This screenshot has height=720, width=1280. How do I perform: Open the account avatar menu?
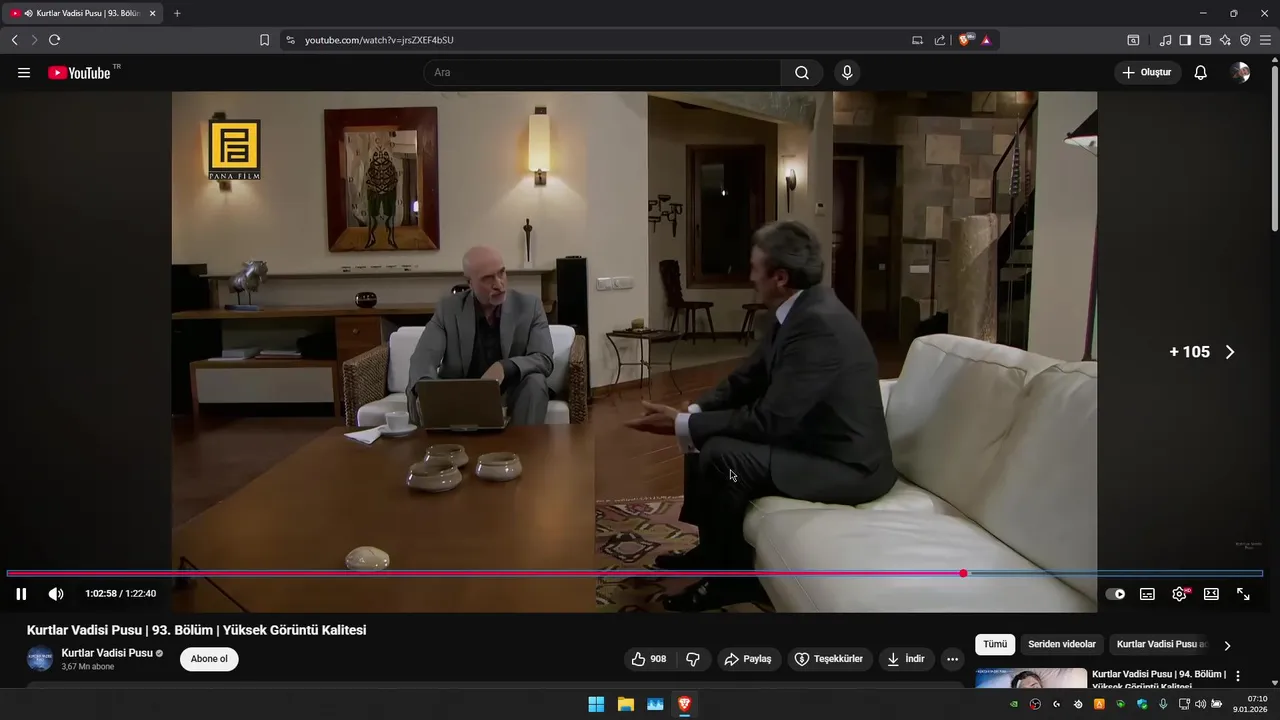coord(1240,73)
